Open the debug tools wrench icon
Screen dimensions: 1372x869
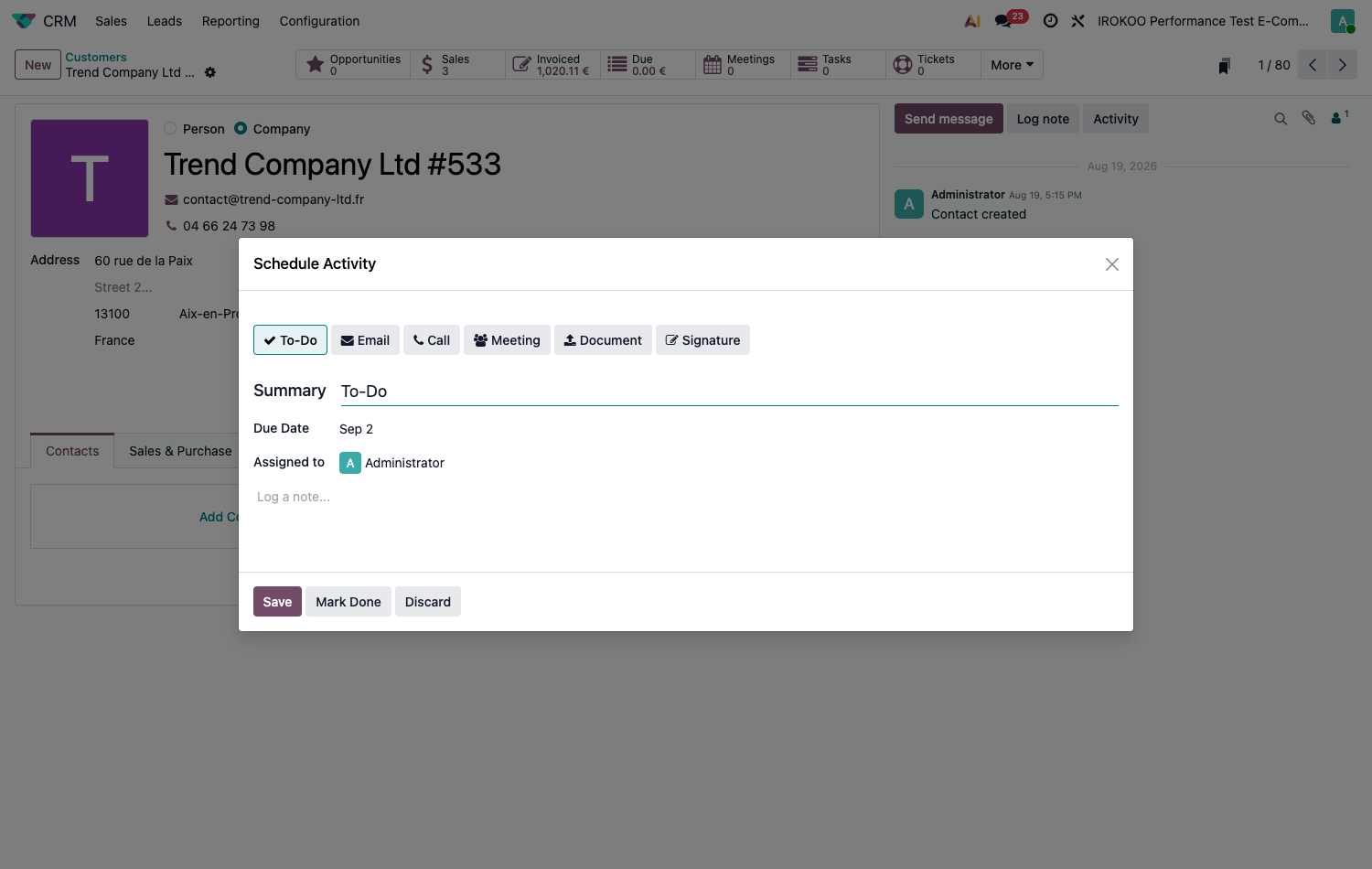(x=1077, y=20)
